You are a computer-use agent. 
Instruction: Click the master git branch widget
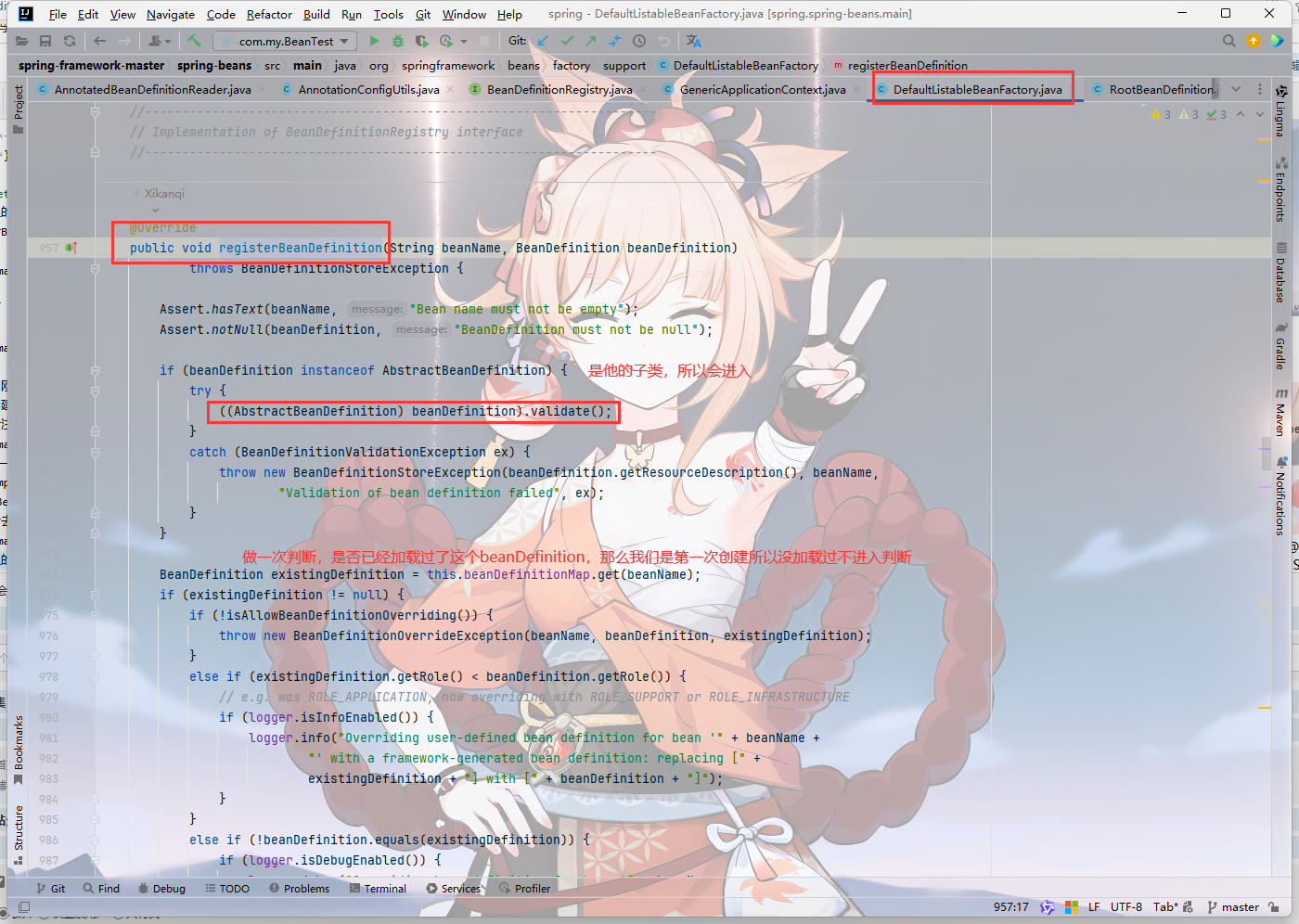pos(1233,906)
